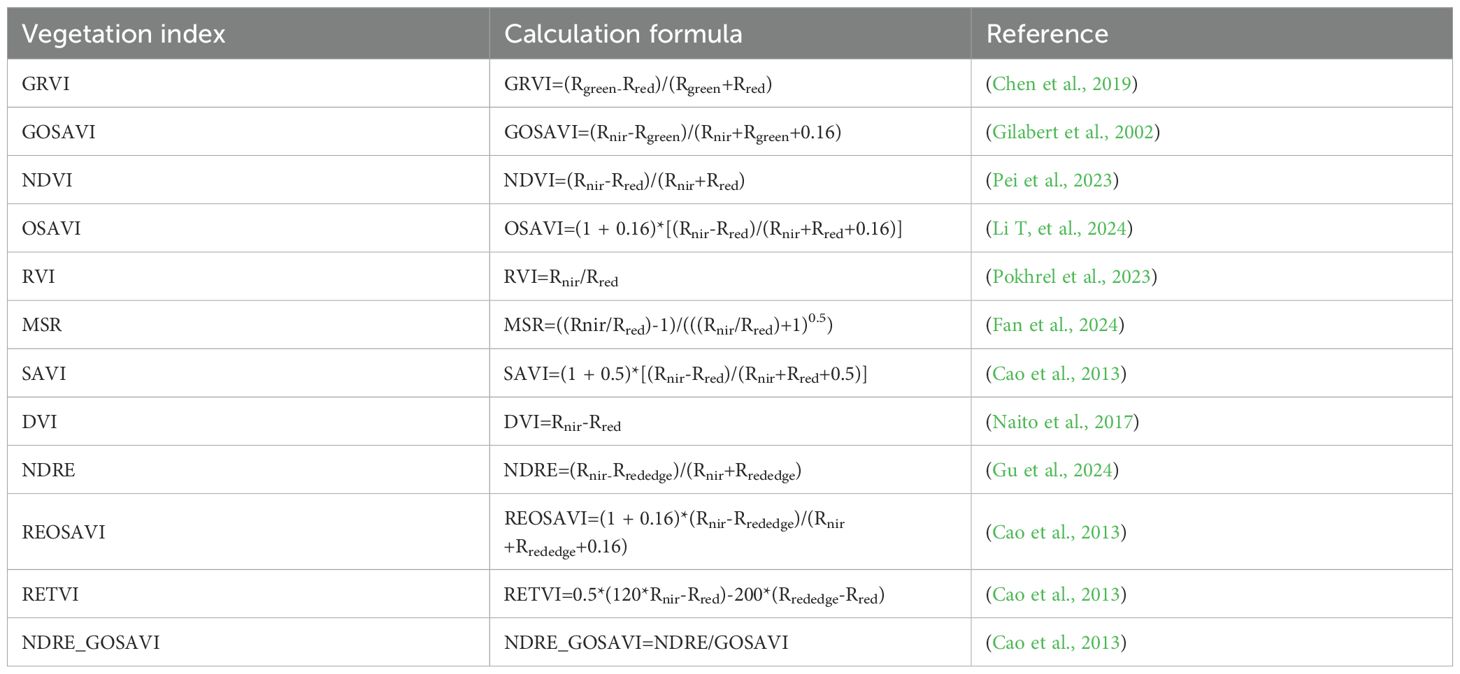Viewport: 1460px width, 674px height.
Task: Open the Li T, et al., 2024 reference
Action: (x=1059, y=228)
